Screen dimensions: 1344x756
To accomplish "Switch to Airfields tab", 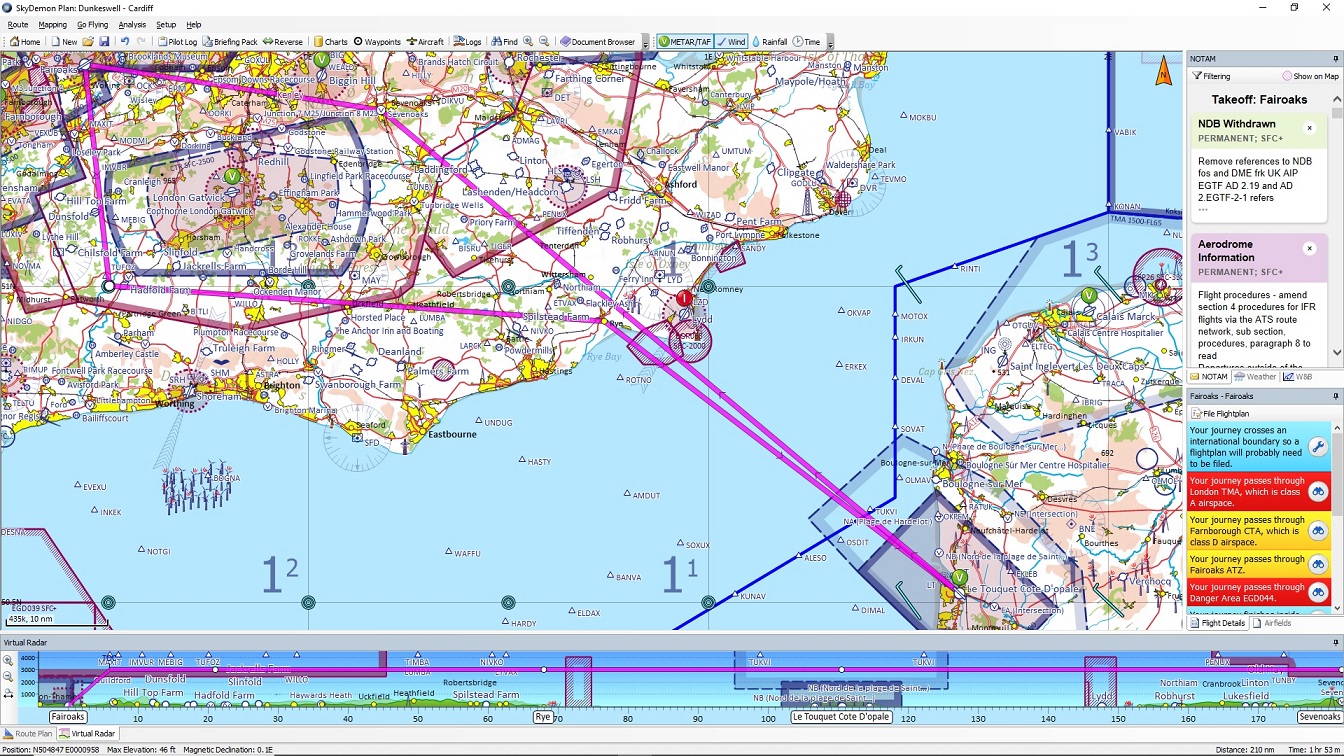I will click(x=1272, y=623).
